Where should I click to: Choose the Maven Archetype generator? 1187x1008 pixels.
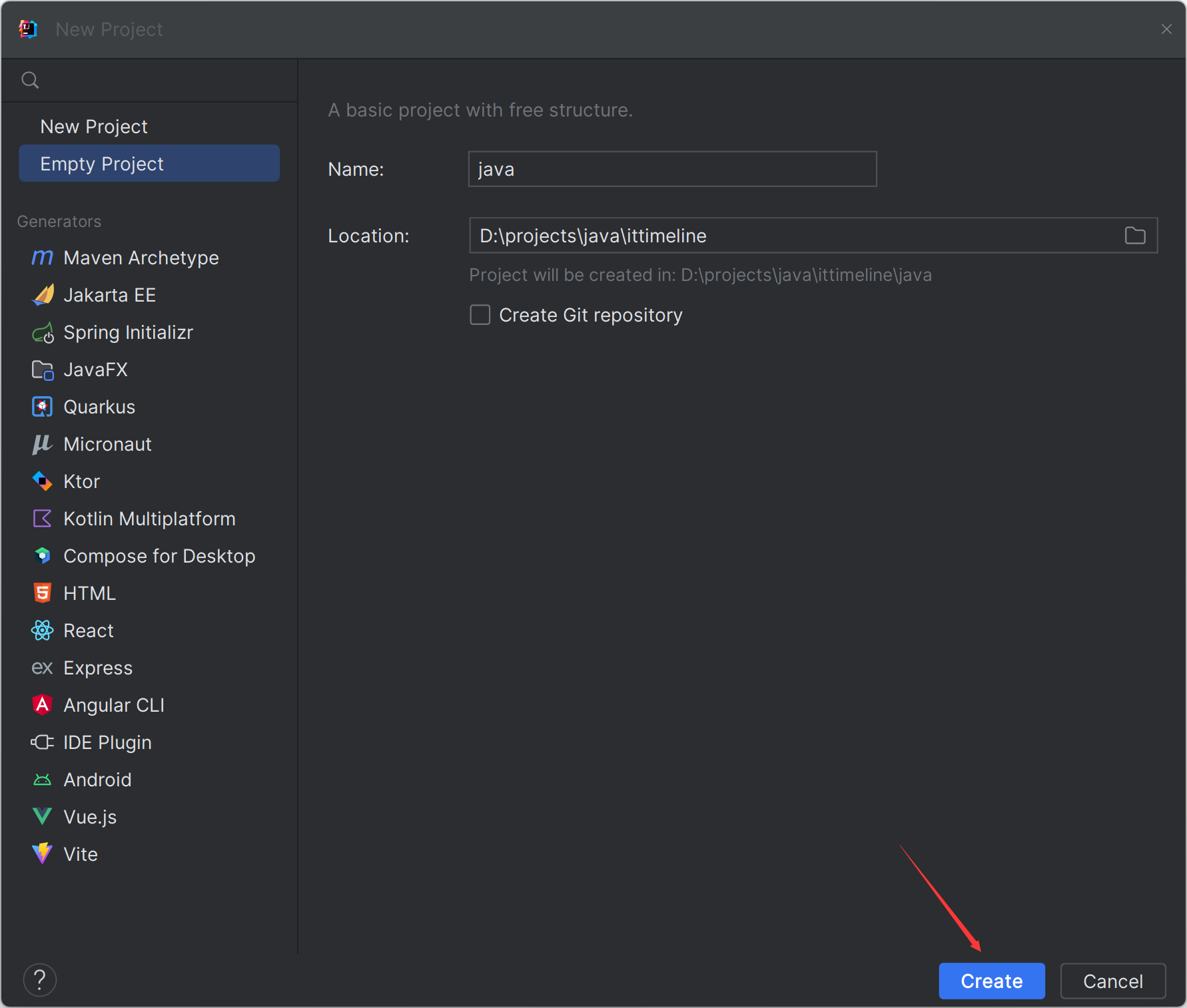point(149,258)
